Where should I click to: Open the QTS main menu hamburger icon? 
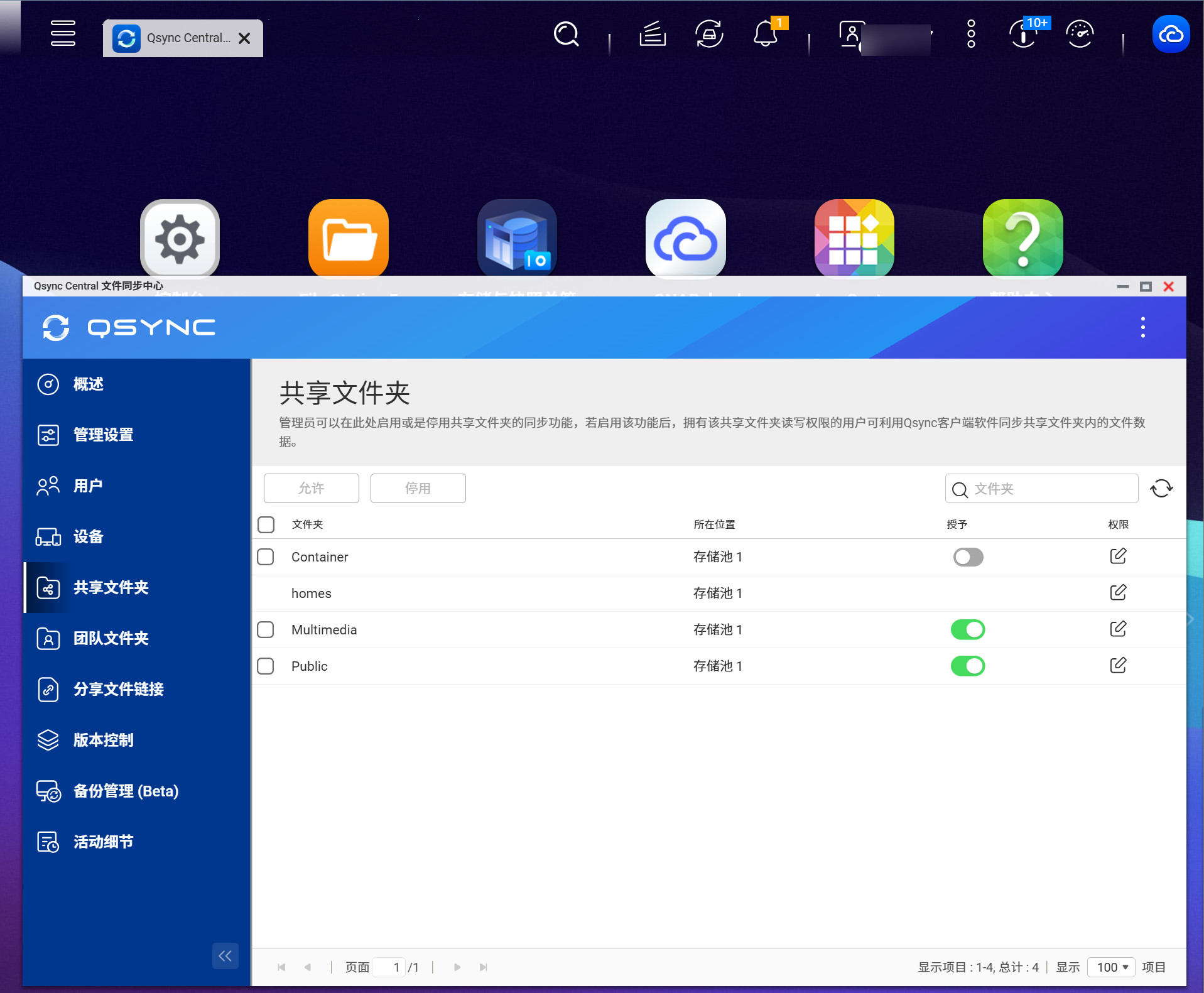point(63,33)
